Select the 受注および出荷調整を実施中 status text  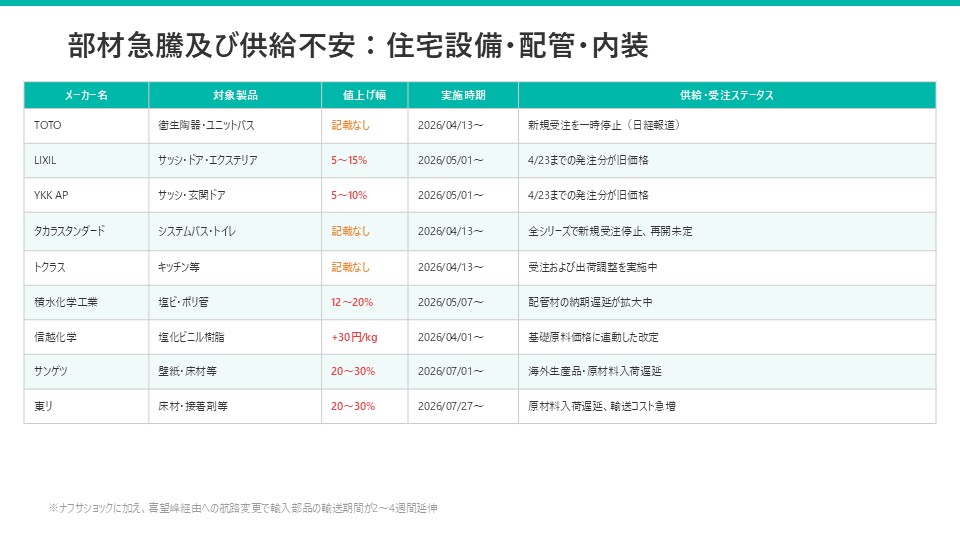[593, 268]
